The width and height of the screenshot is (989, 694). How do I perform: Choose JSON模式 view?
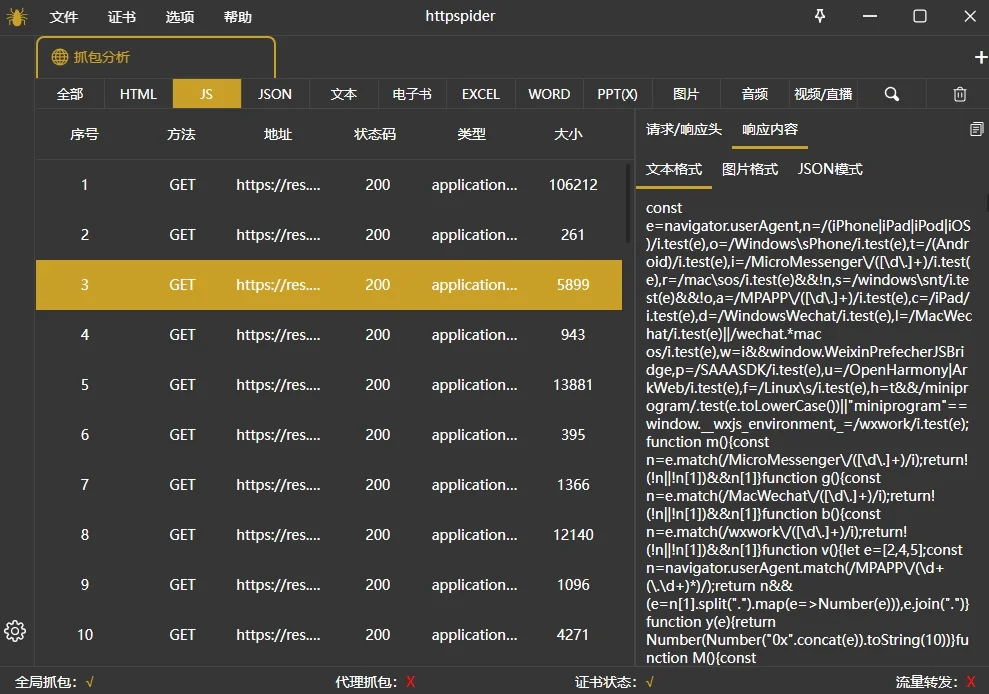[830, 169]
